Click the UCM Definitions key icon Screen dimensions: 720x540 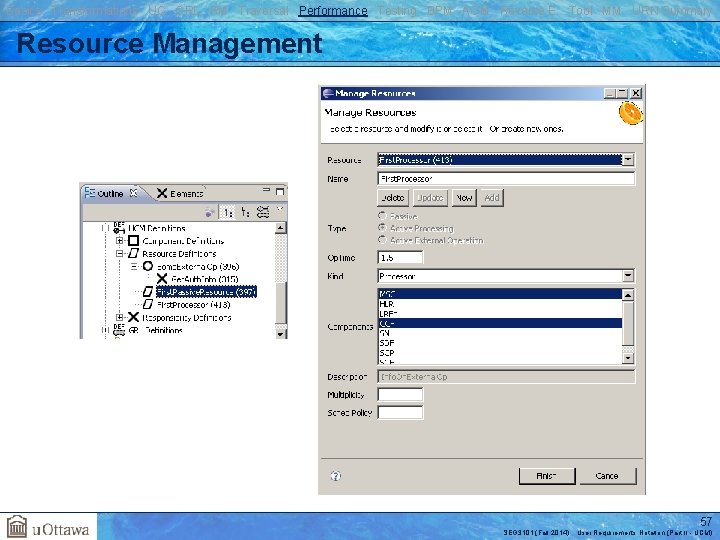click(119, 228)
